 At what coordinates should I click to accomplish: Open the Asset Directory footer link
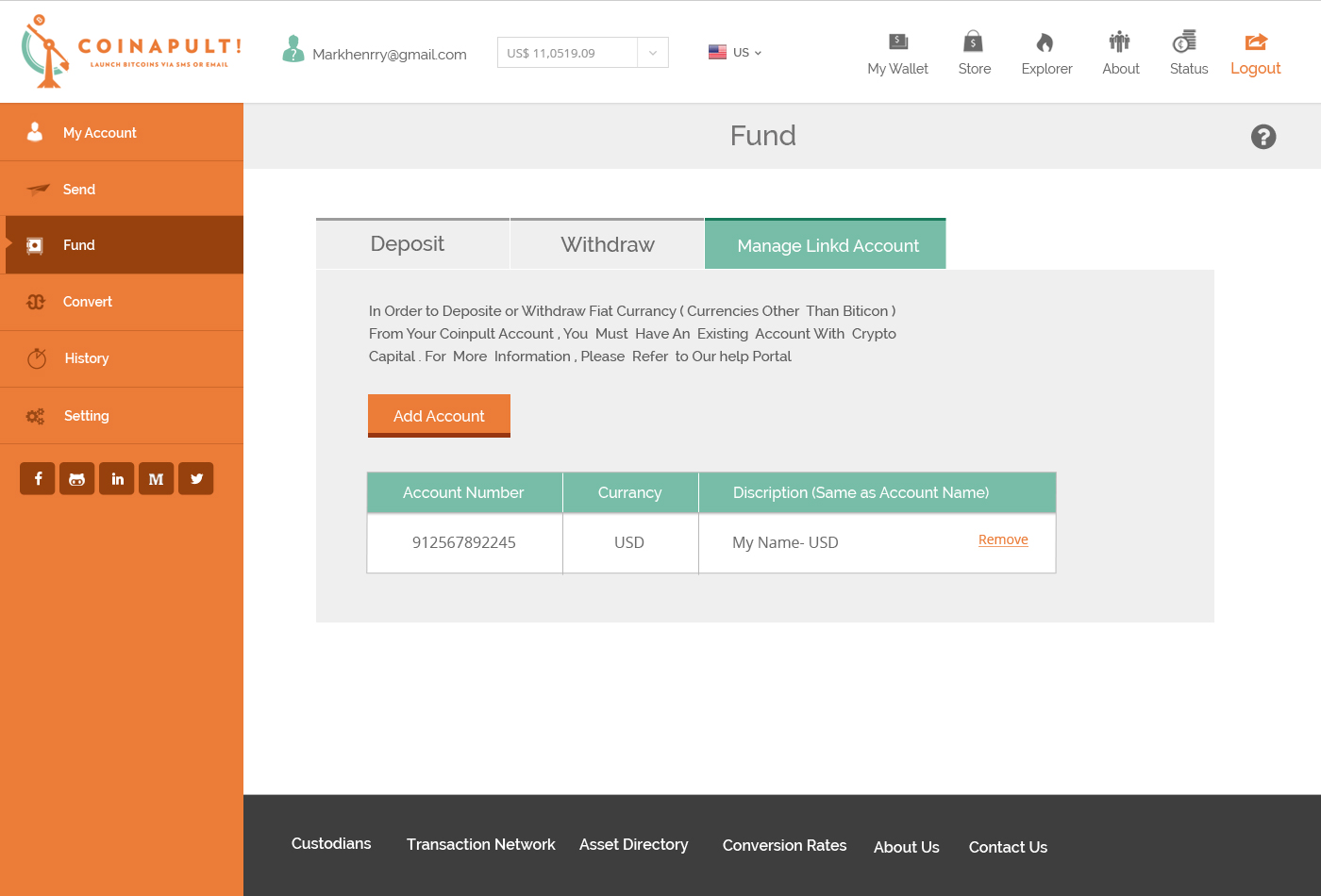tap(634, 844)
